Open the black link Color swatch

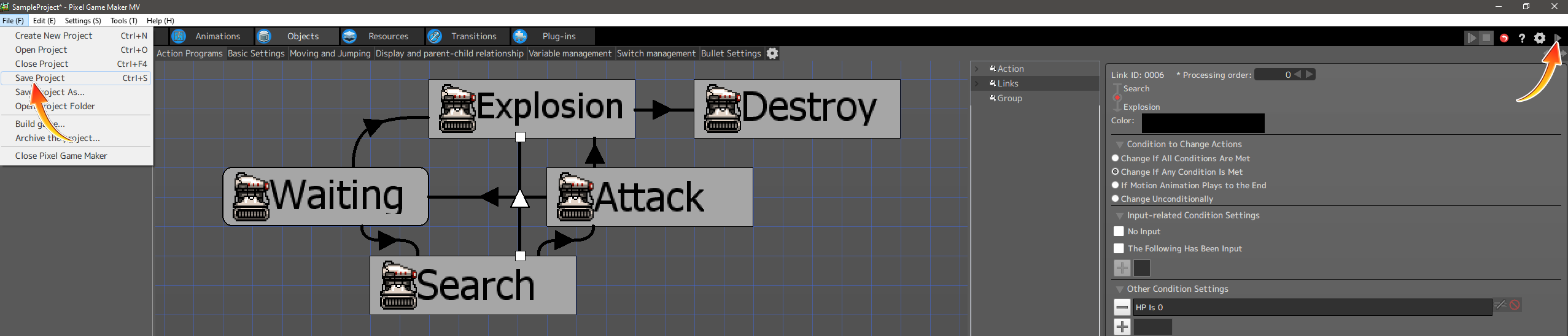[1203, 123]
